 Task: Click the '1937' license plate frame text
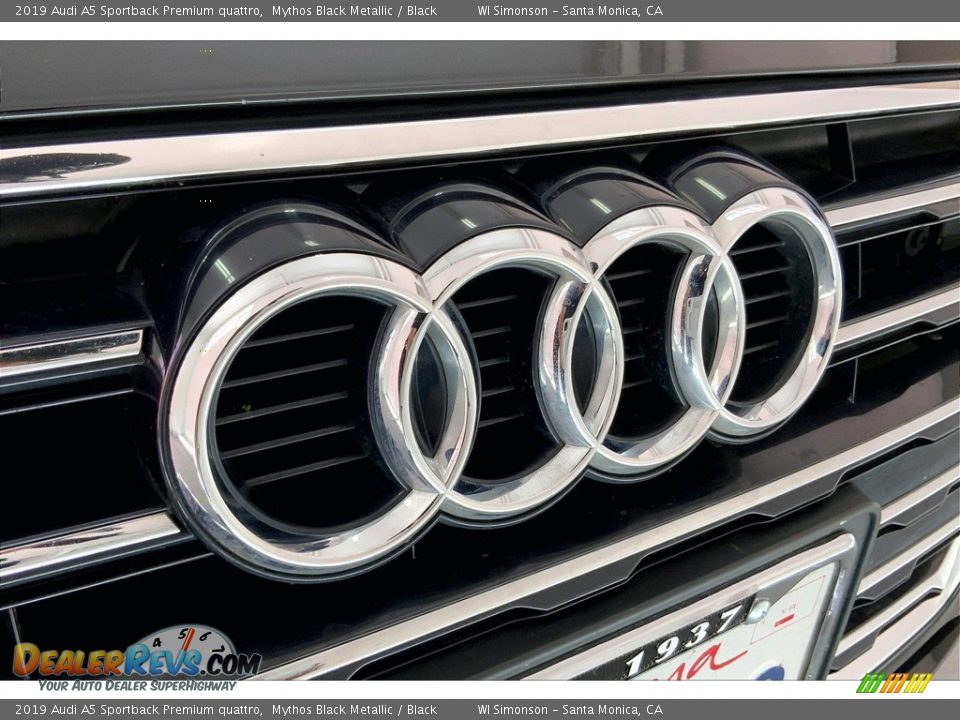pyautogui.click(x=684, y=640)
